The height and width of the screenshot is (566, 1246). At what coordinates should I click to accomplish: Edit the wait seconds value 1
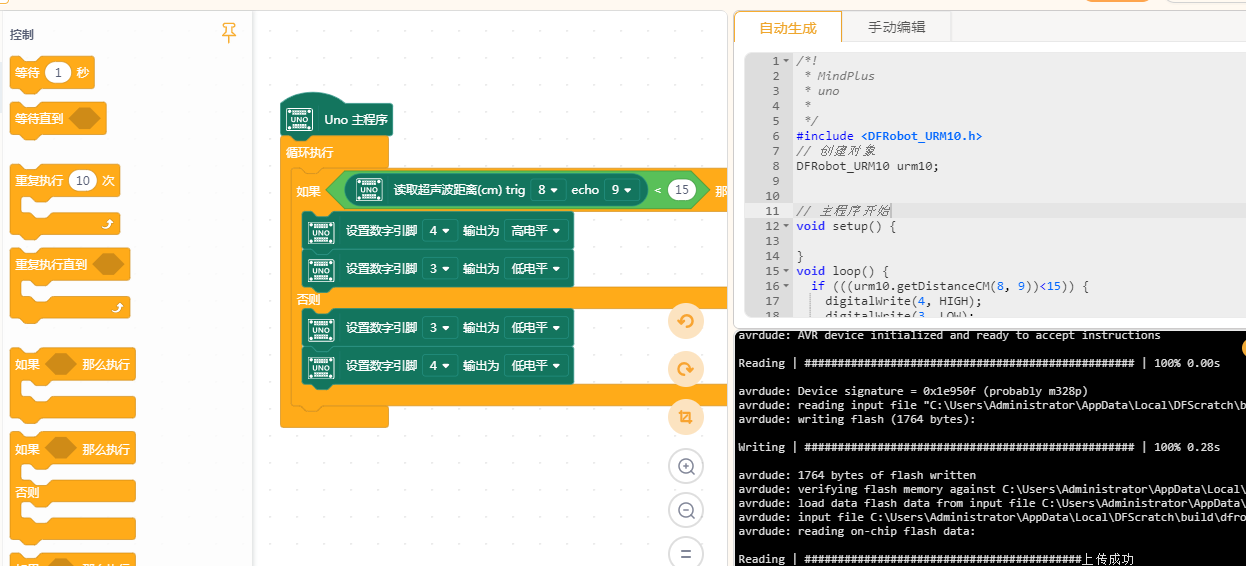tap(59, 73)
